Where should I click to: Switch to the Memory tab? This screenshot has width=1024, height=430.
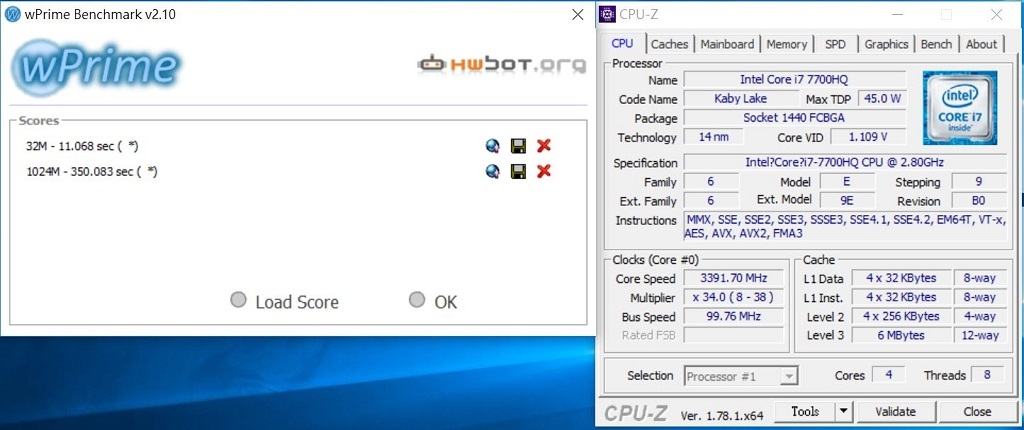click(786, 44)
